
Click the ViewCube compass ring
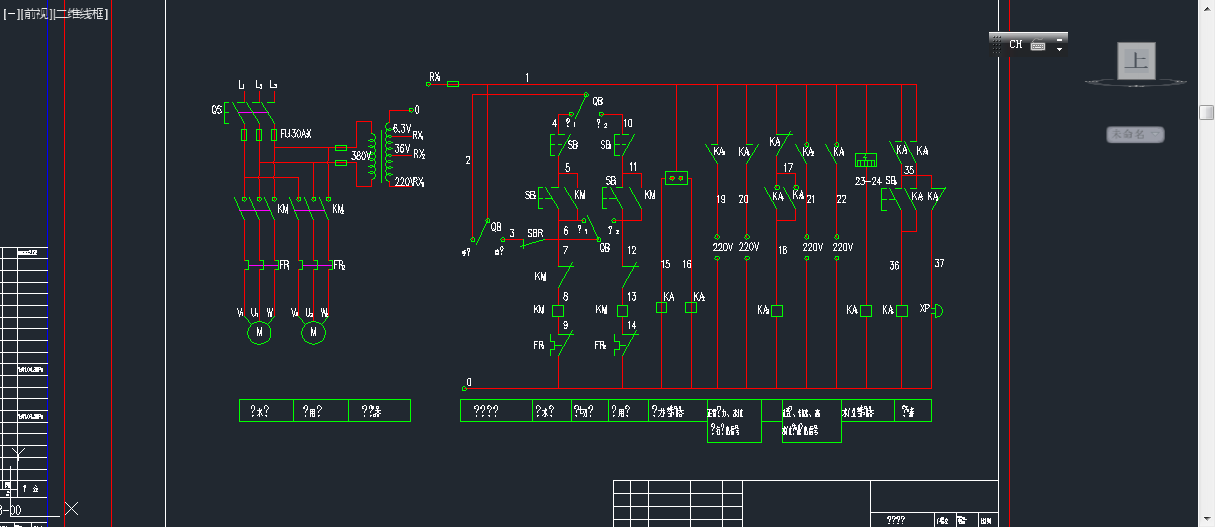click(1137, 84)
